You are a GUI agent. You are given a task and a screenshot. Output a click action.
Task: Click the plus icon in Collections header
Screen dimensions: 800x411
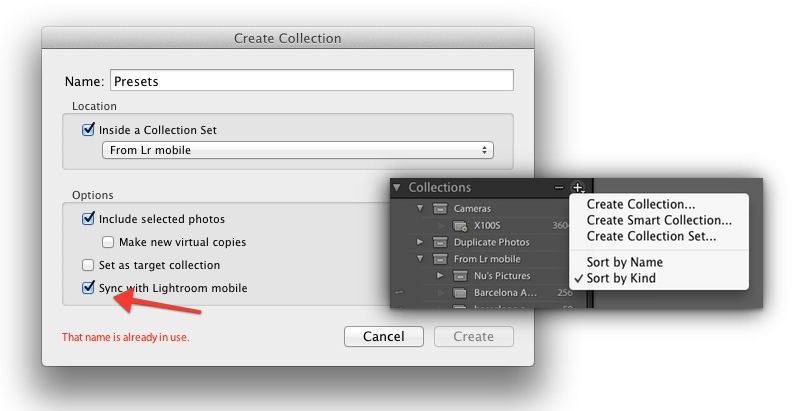pyautogui.click(x=579, y=187)
